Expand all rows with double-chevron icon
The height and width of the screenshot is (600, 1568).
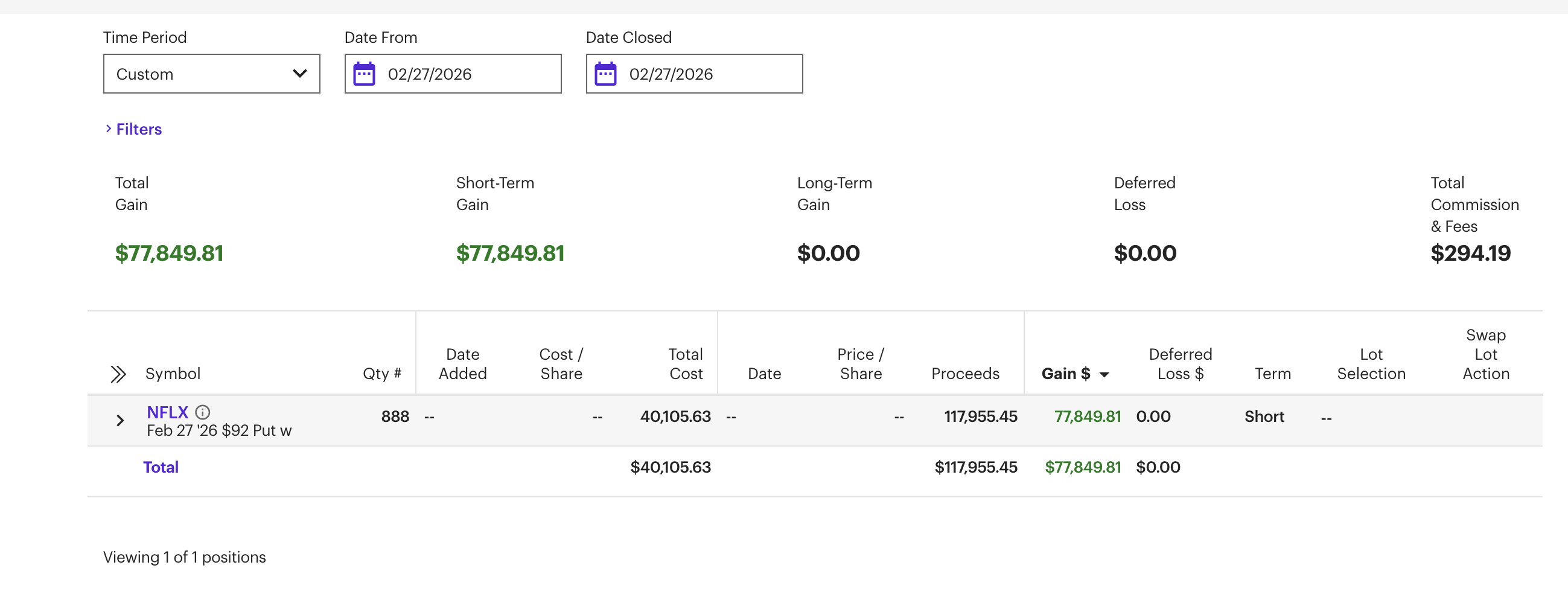click(x=118, y=374)
